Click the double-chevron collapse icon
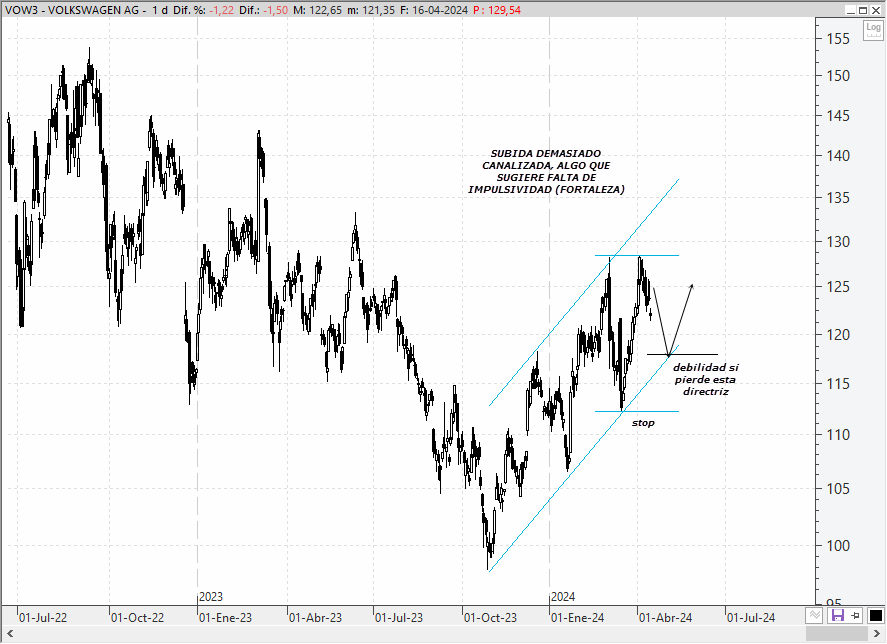The height and width of the screenshot is (644, 887). [x=814, y=615]
